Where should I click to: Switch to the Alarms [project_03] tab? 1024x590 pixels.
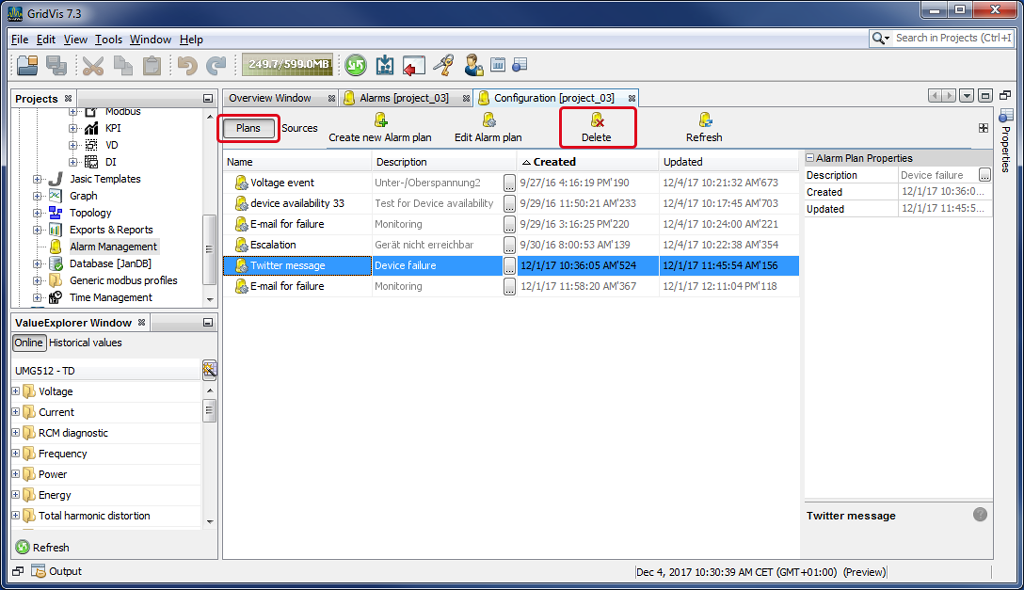[x=404, y=97]
